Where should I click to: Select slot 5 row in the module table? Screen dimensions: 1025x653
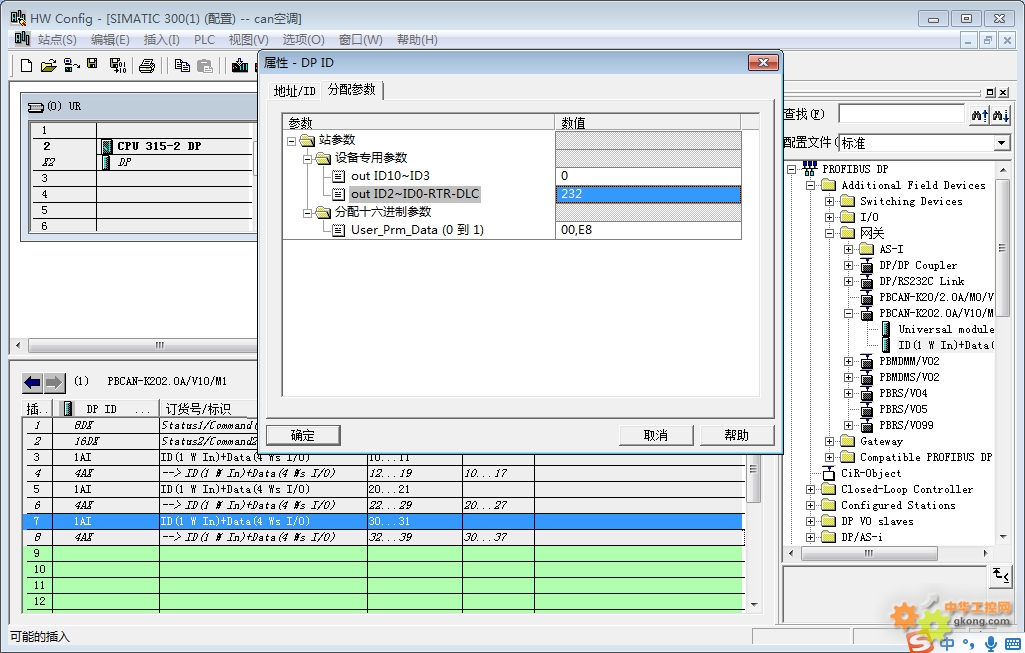384,490
